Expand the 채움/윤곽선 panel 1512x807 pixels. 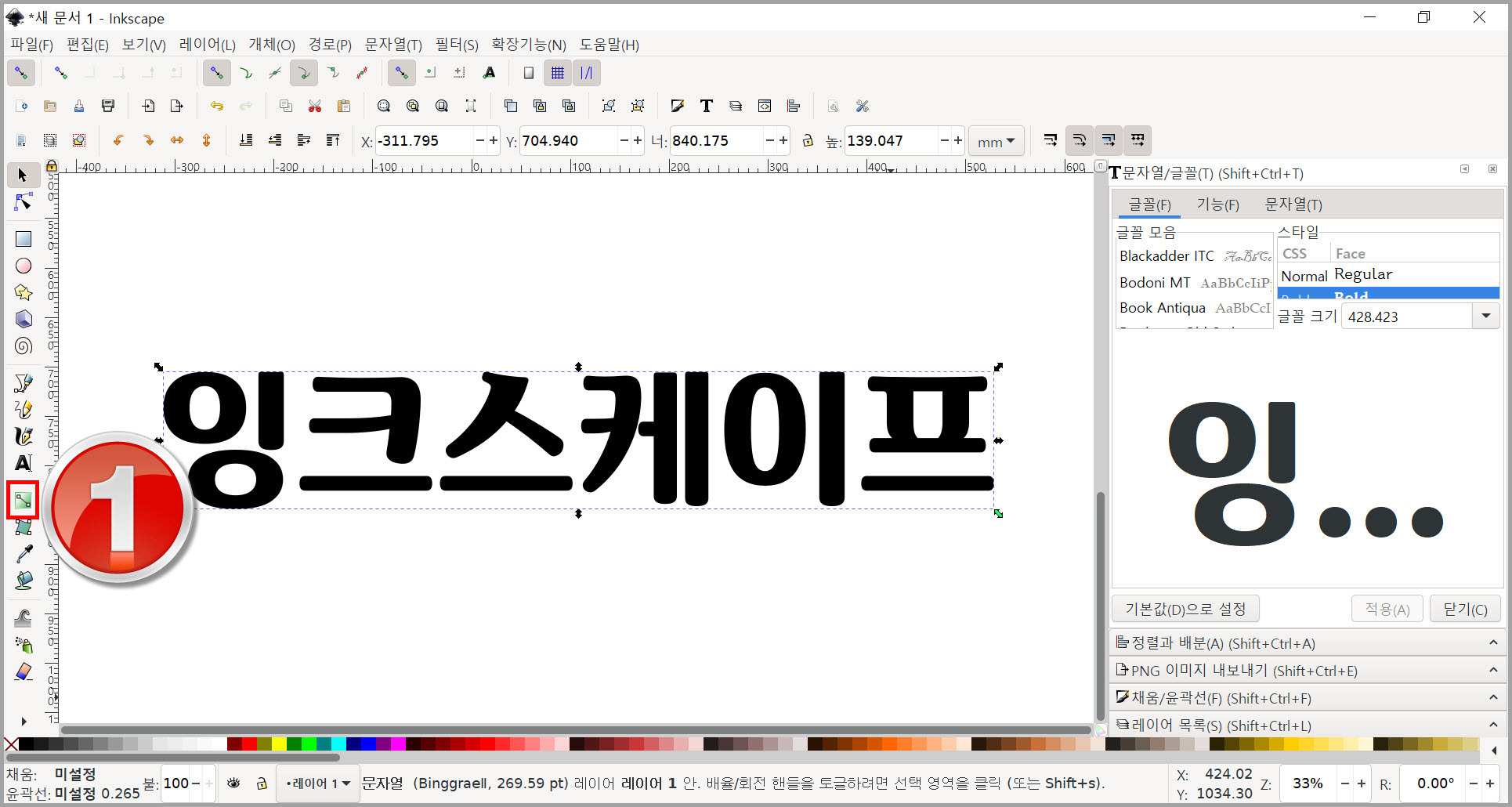pyautogui.click(x=1307, y=698)
